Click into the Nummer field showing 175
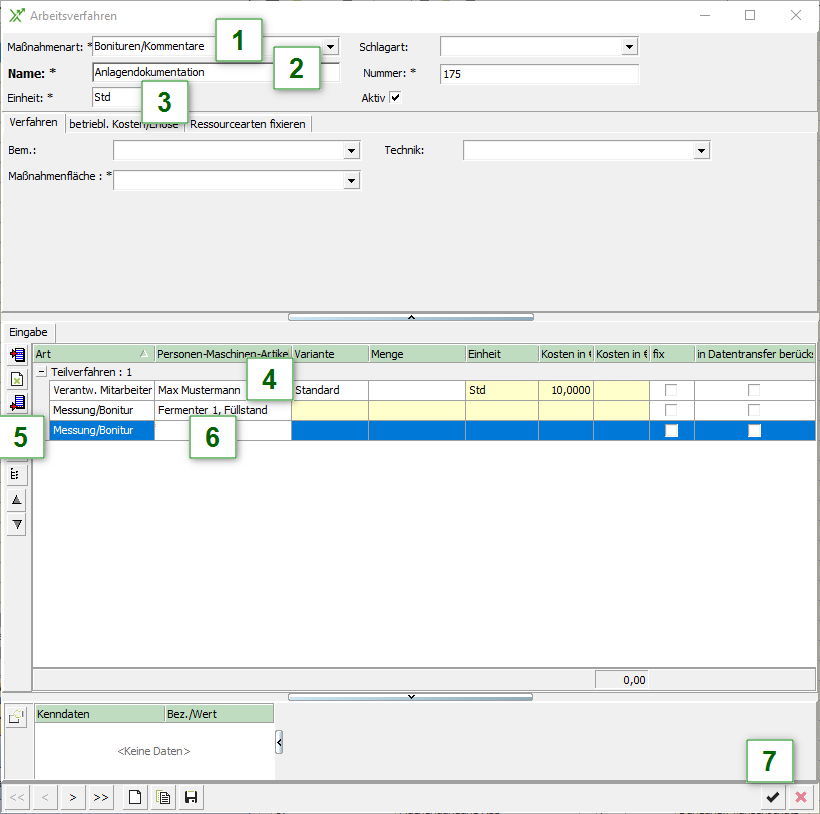The image size is (820, 814). point(538,74)
